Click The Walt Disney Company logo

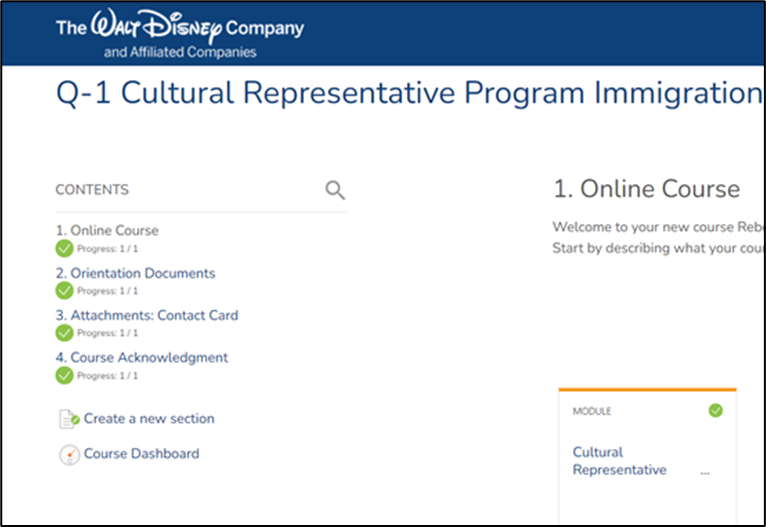pos(180,33)
